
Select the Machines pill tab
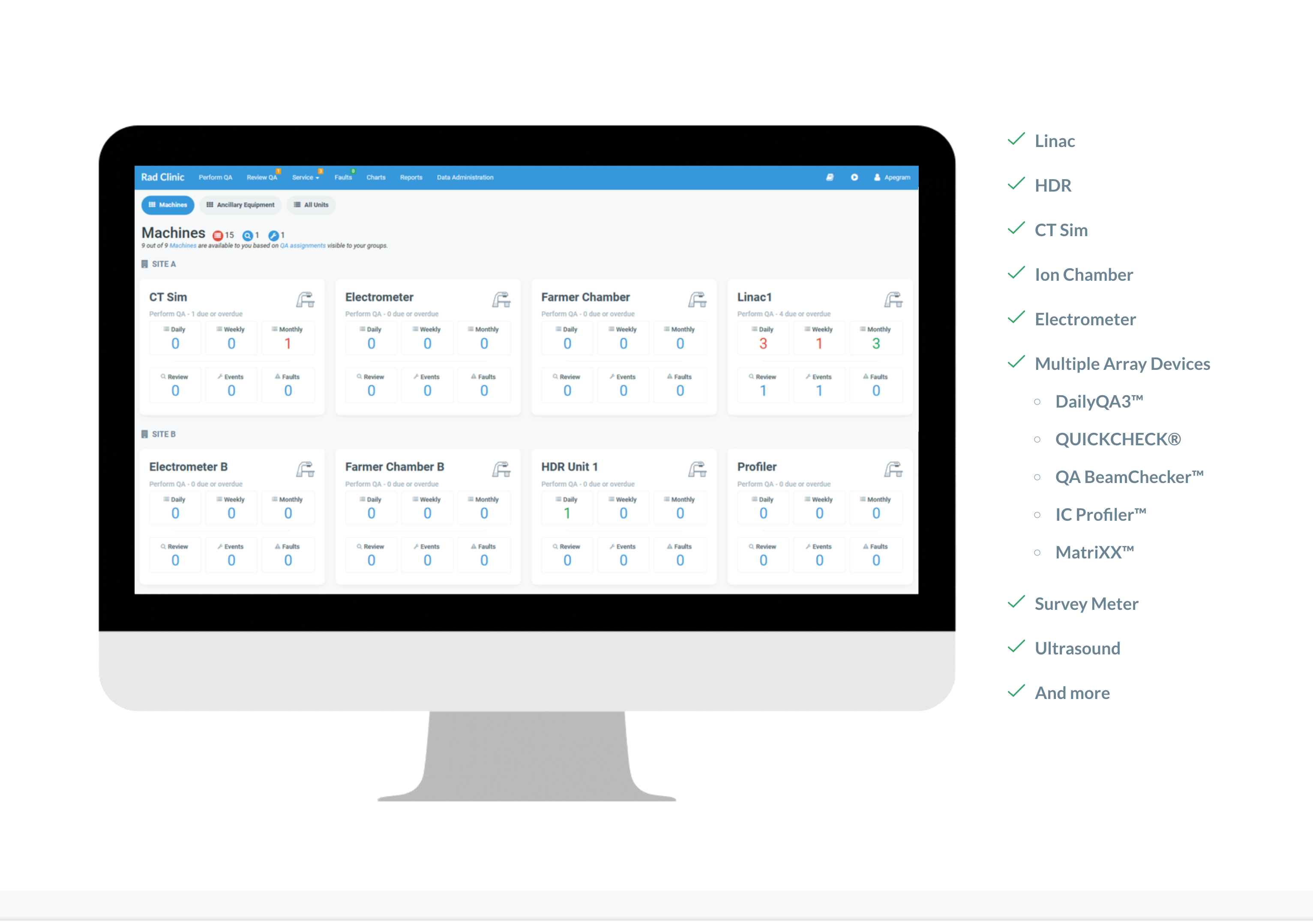click(x=168, y=205)
